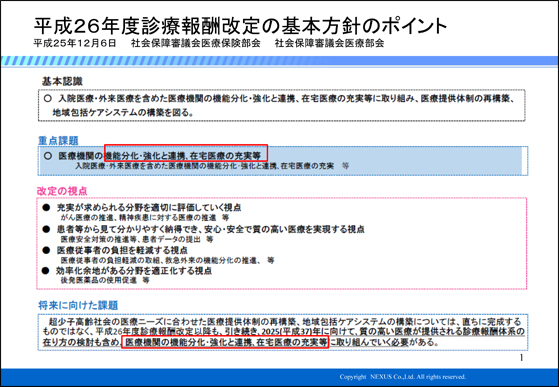Click the closing phrase に取り組んでいく必要がある。

tap(384, 342)
